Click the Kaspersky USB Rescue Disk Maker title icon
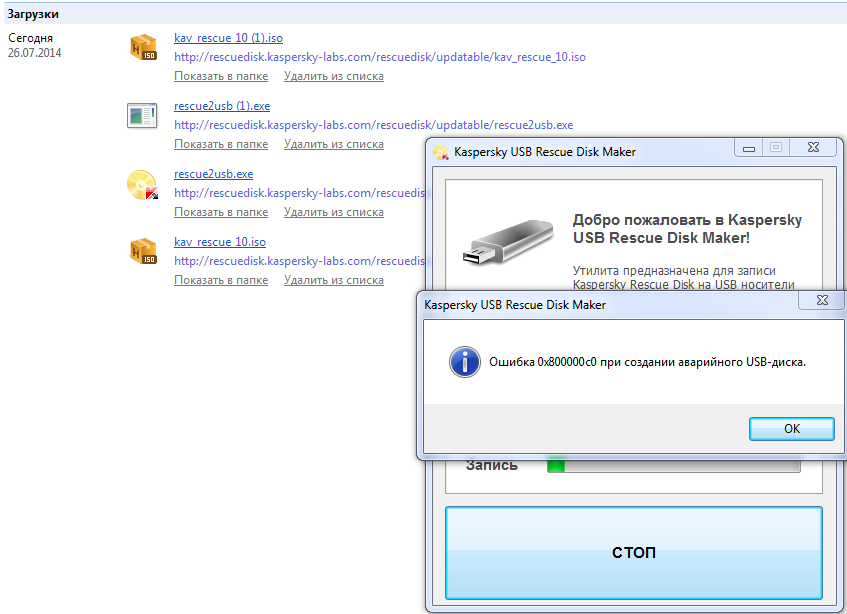This screenshot has width=847, height=614. click(x=441, y=152)
